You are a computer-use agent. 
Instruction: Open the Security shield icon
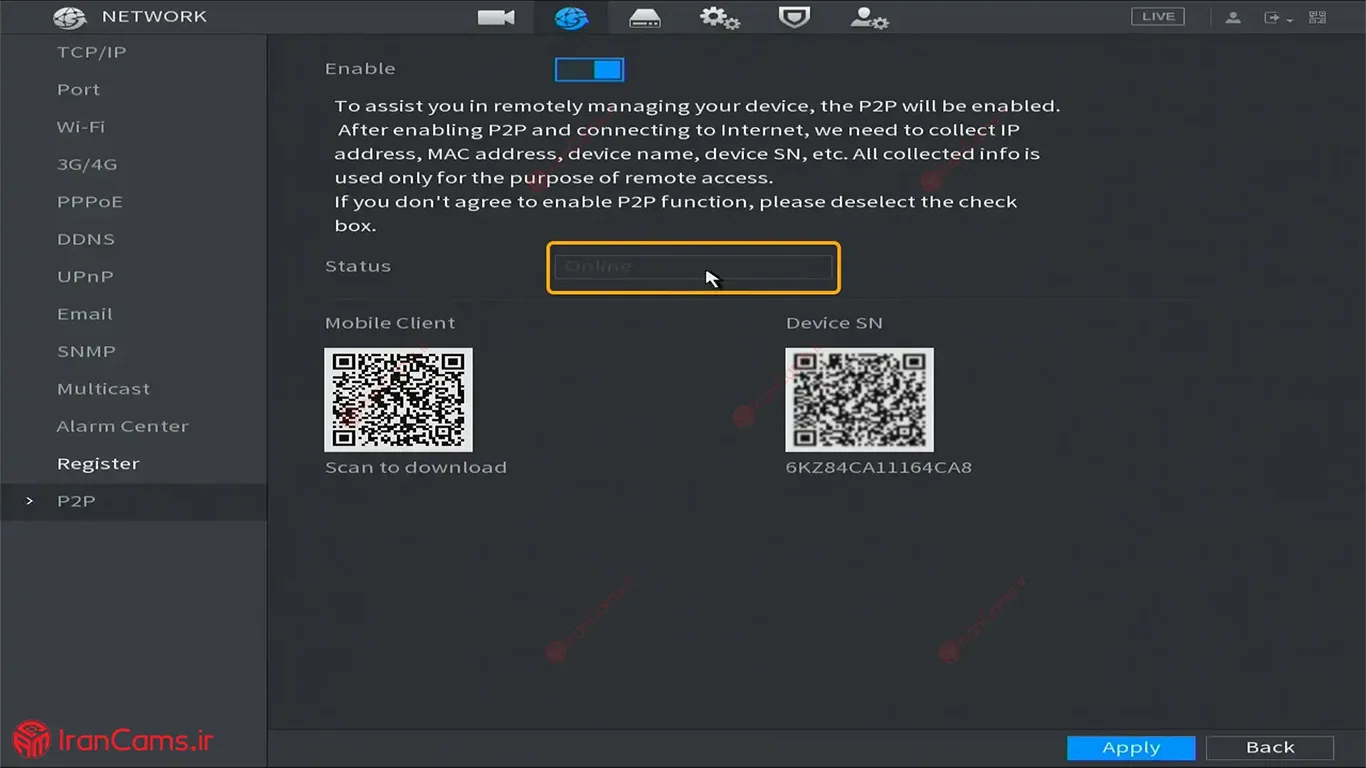794,17
